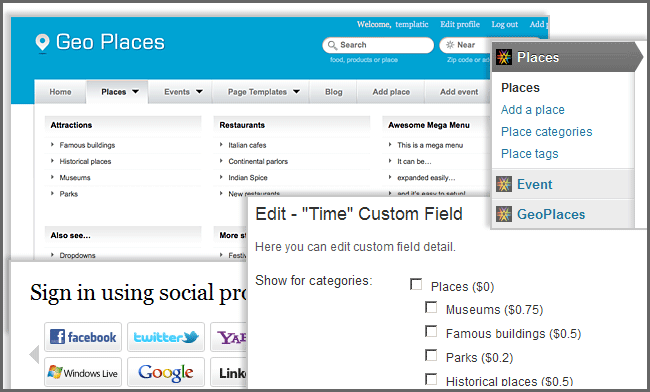The height and width of the screenshot is (392, 650).
Task: Tick the Museums ($0.75) checkbox
Action: (431, 308)
